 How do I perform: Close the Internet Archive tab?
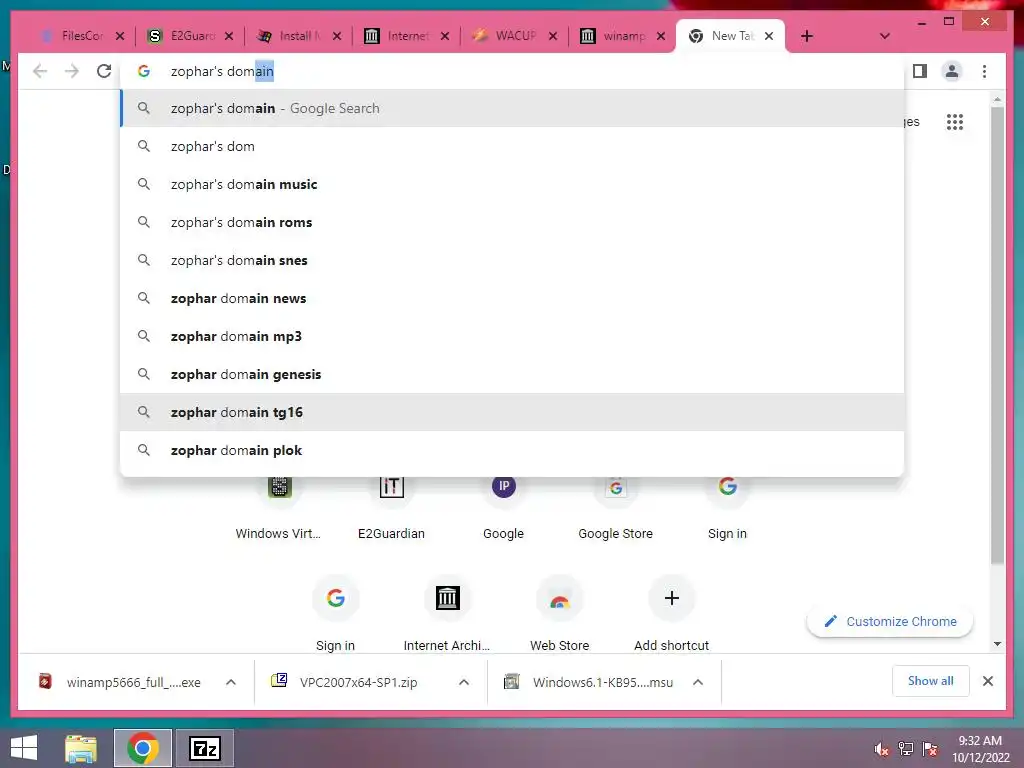445,36
